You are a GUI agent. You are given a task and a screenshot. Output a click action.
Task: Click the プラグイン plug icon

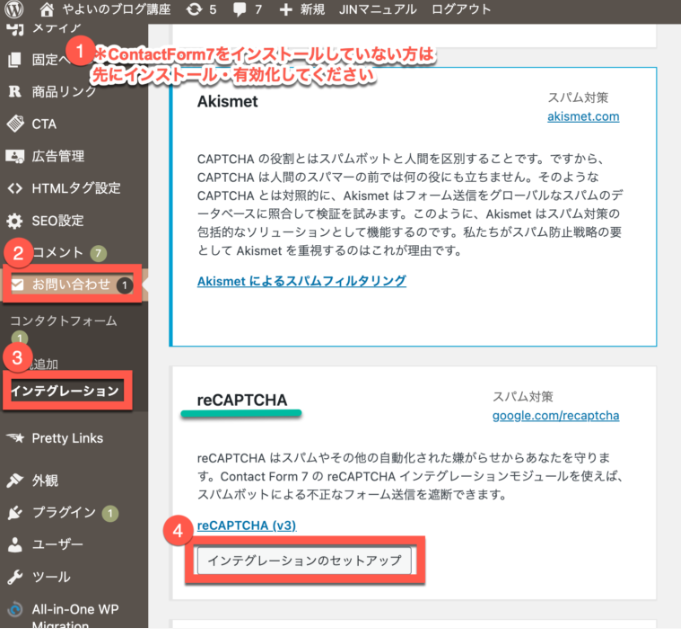(x=15, y=513)
